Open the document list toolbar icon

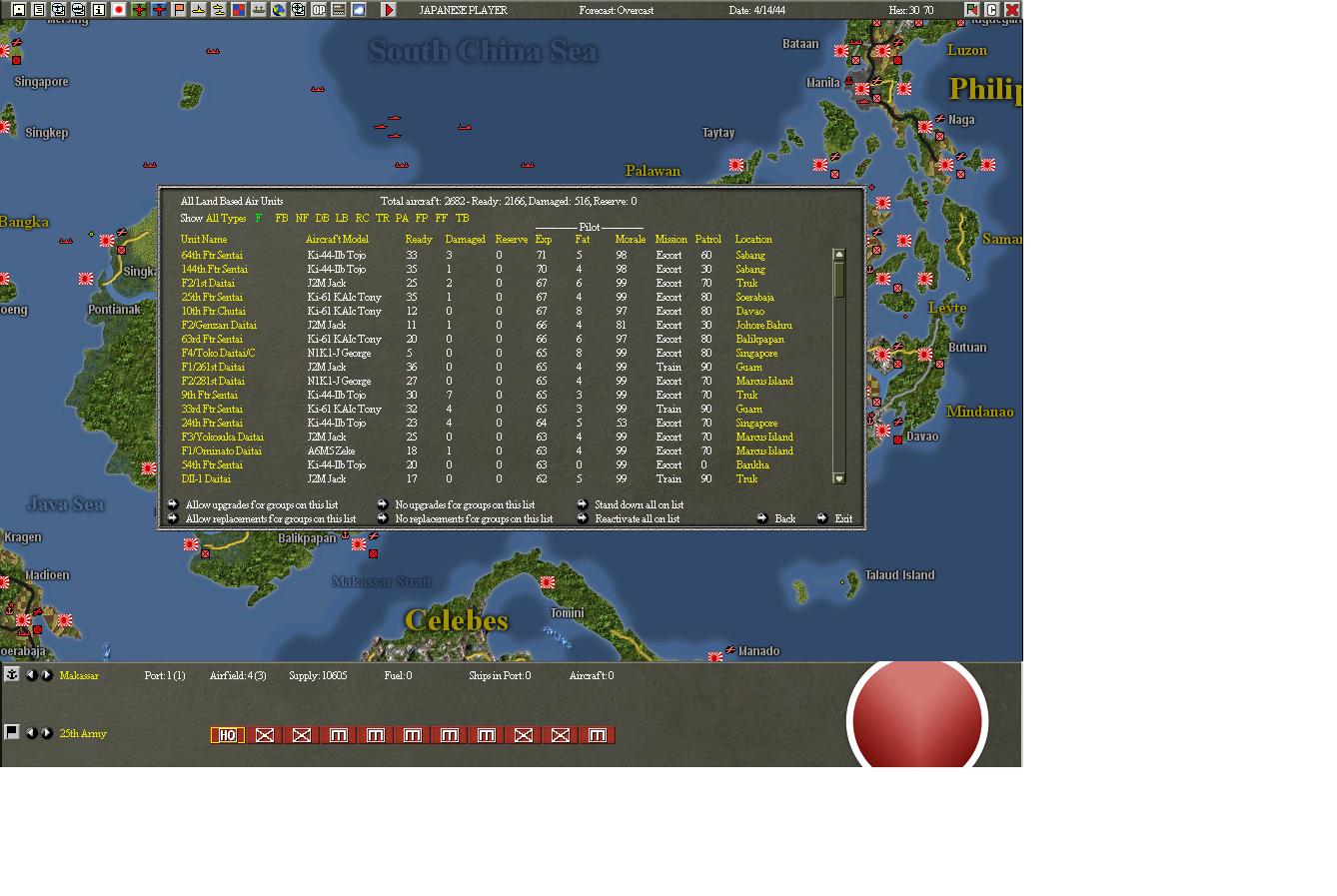tap(38, 10)
